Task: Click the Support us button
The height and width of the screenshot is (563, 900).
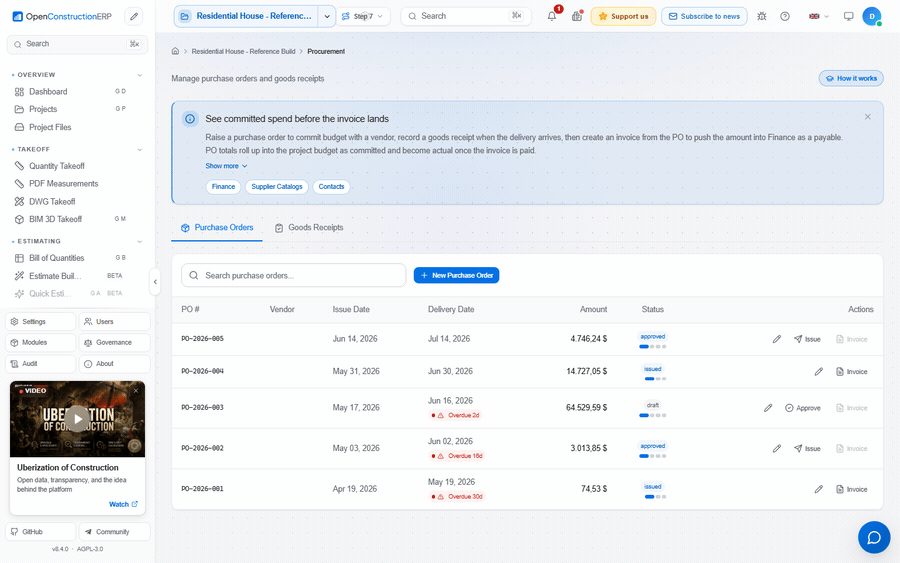Action: tap(623, 17)
